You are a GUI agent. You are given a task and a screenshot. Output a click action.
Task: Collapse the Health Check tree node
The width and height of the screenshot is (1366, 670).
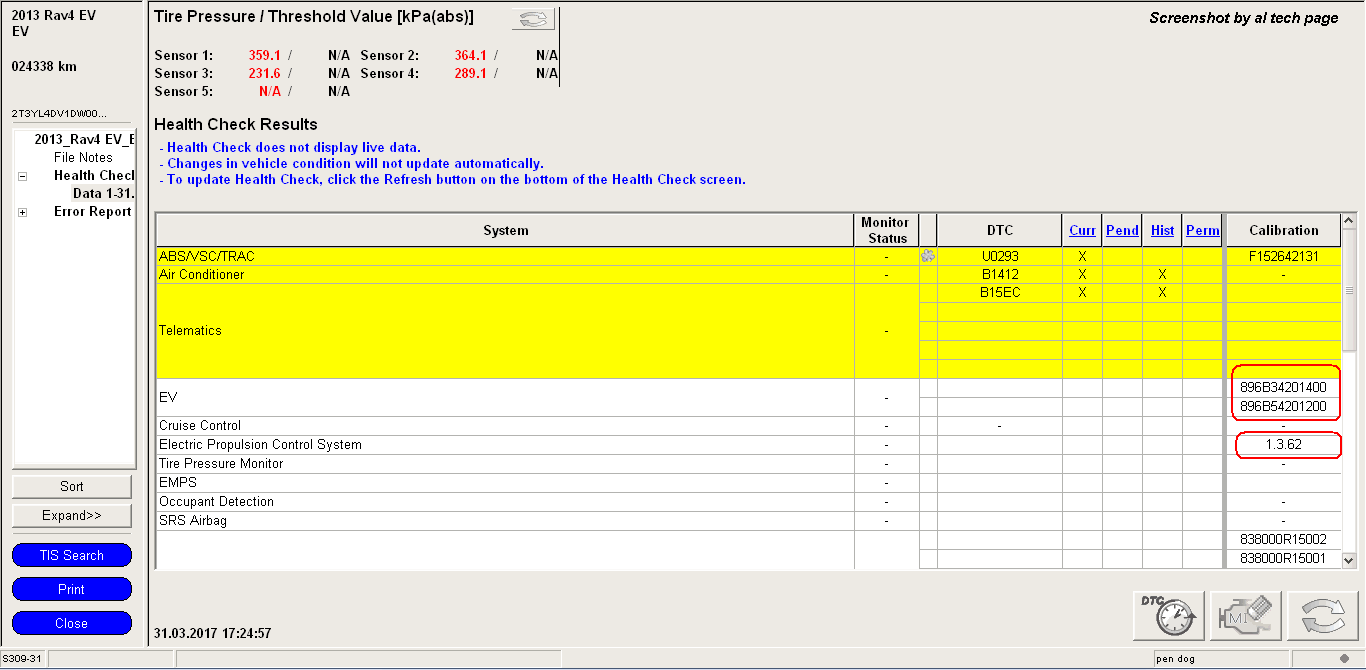(22, 176)
